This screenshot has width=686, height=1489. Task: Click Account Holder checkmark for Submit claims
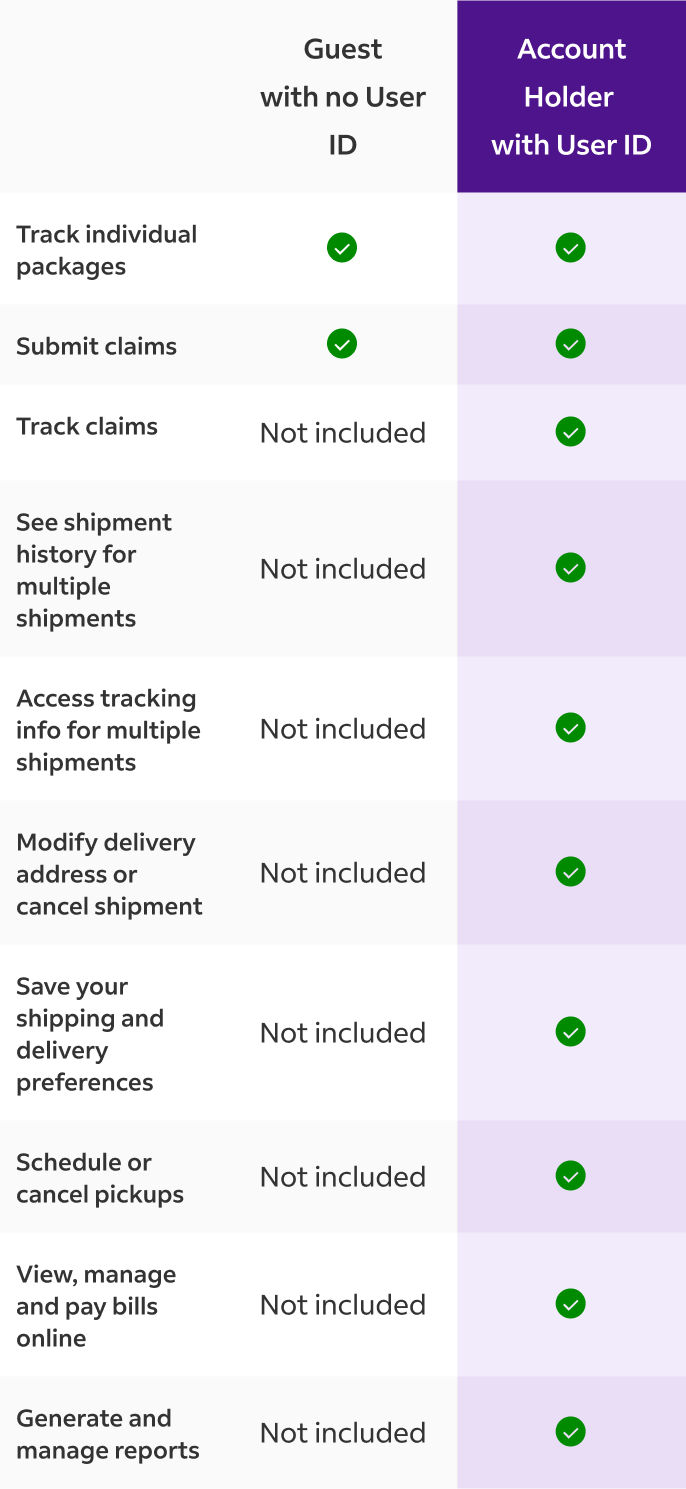click(571, 344)
